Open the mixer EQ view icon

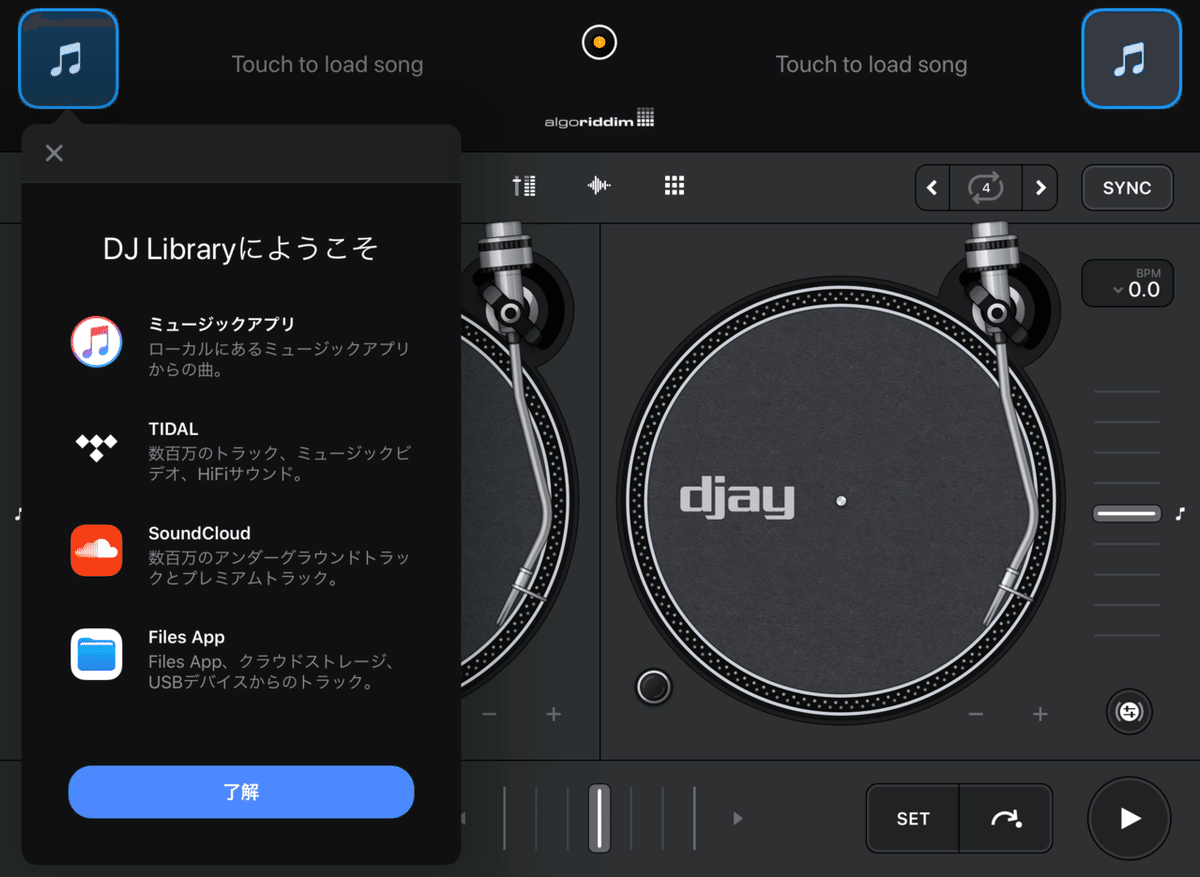[524, 185]
